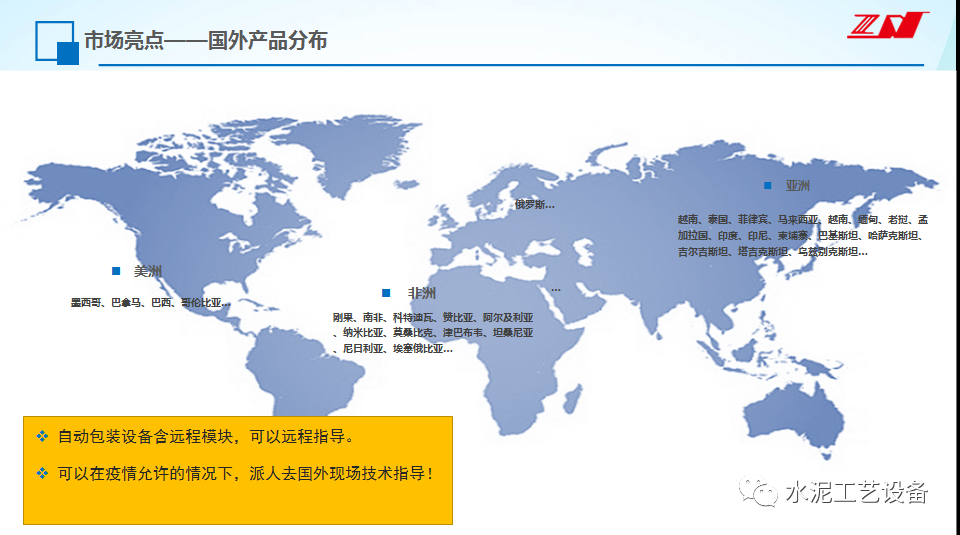Click the blue square icon beside the title
960x535 pixels.
(x=57, y=43)
